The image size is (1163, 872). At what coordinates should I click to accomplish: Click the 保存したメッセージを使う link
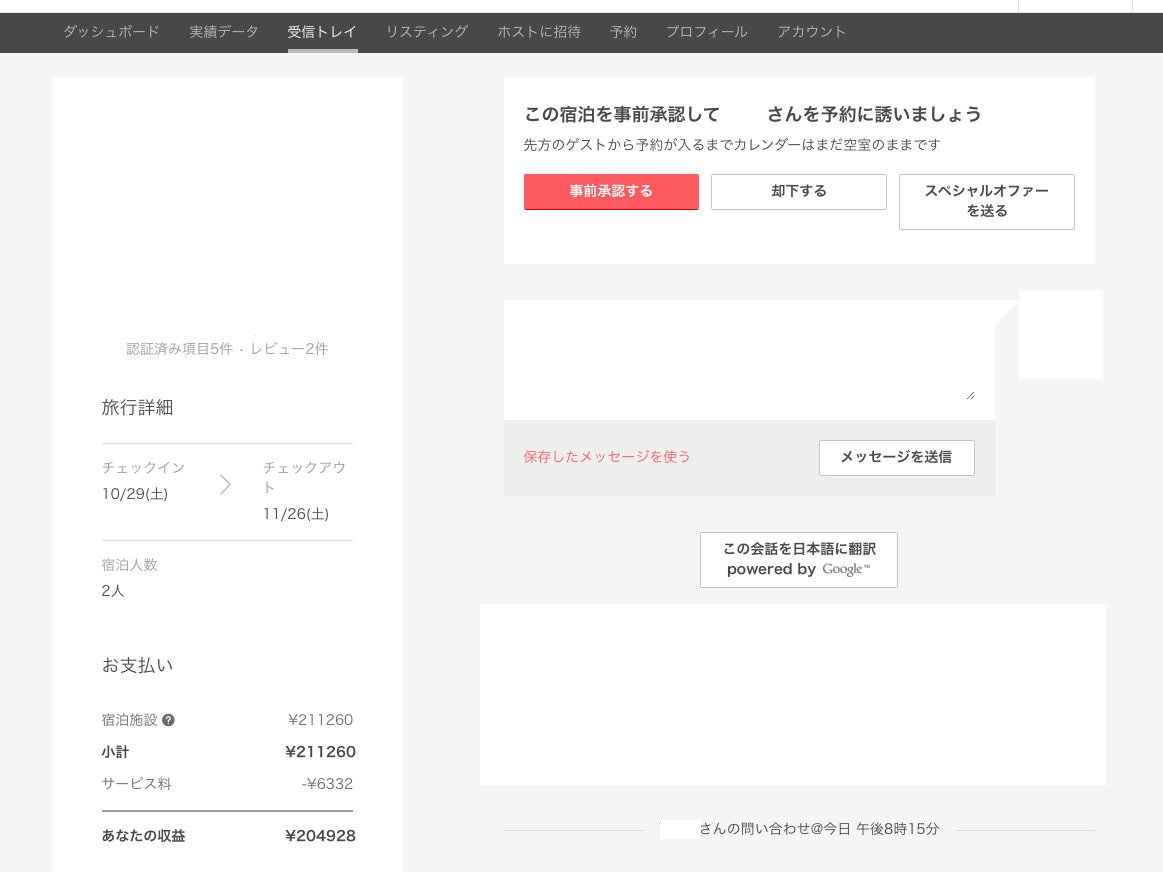pyautogui.click(x=607, y=457)
